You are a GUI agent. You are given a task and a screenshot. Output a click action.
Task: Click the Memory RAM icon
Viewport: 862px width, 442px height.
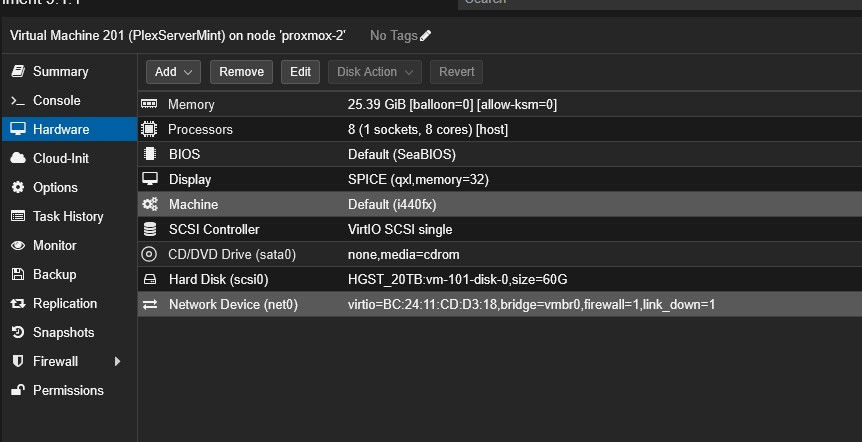click(149, 104)
